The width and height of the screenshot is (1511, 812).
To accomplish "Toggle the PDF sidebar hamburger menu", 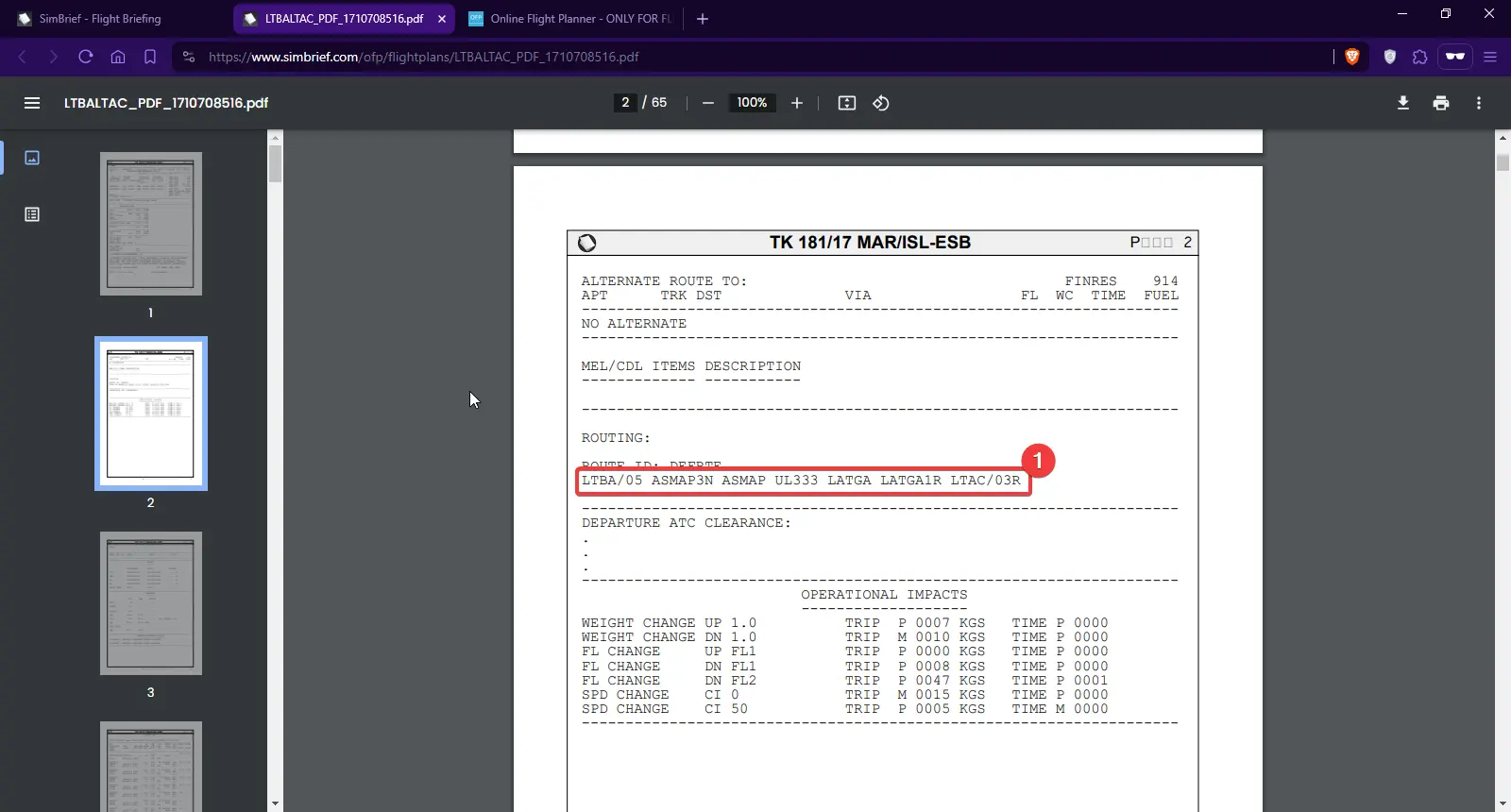I will (x=32, y=103).
